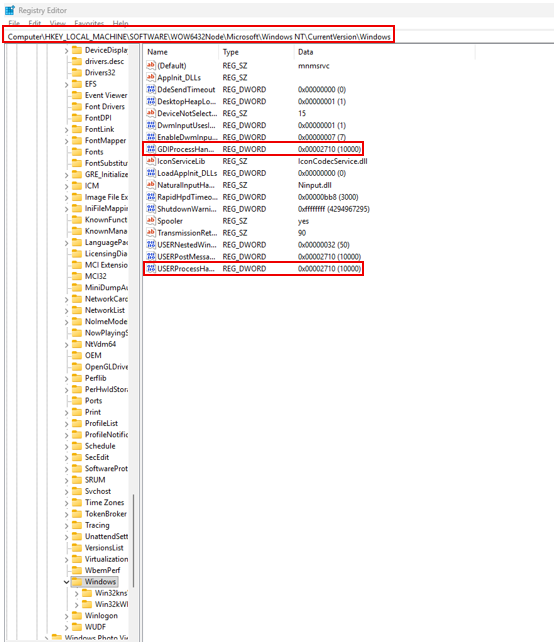Click the registry path address bar
The width and height of the screenshot is (559, 642).
coord(199,36)
